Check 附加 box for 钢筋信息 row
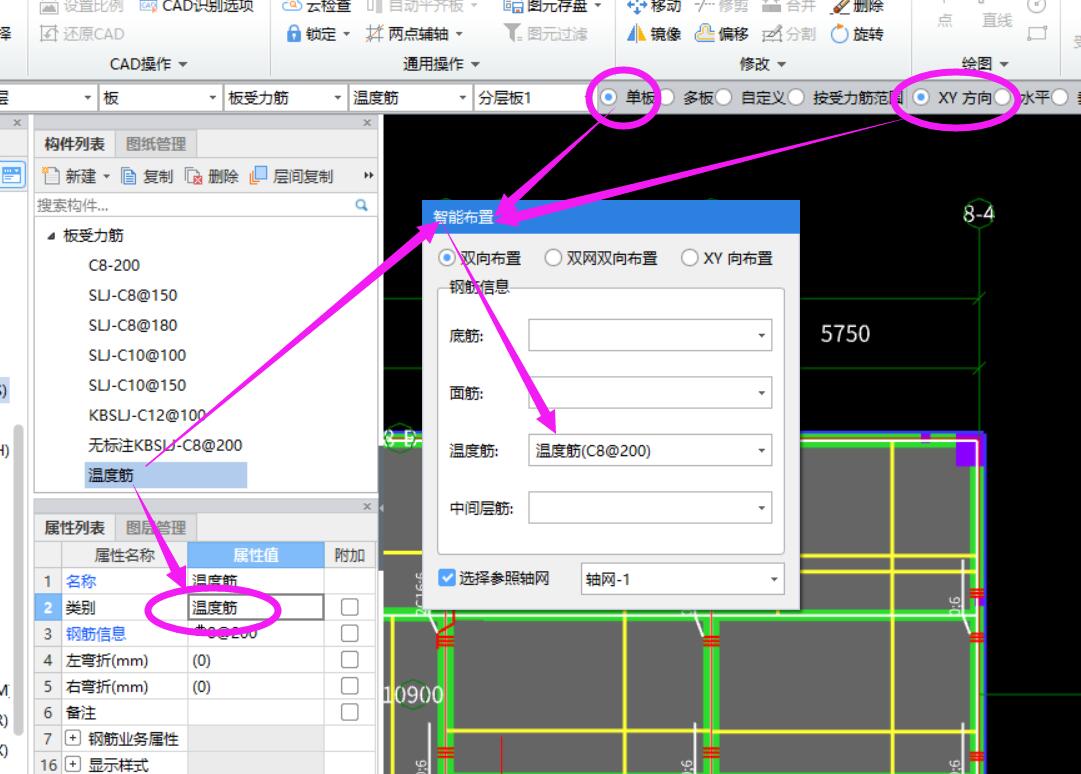This screenshot has width=1081, height=774. pos(350,633)
